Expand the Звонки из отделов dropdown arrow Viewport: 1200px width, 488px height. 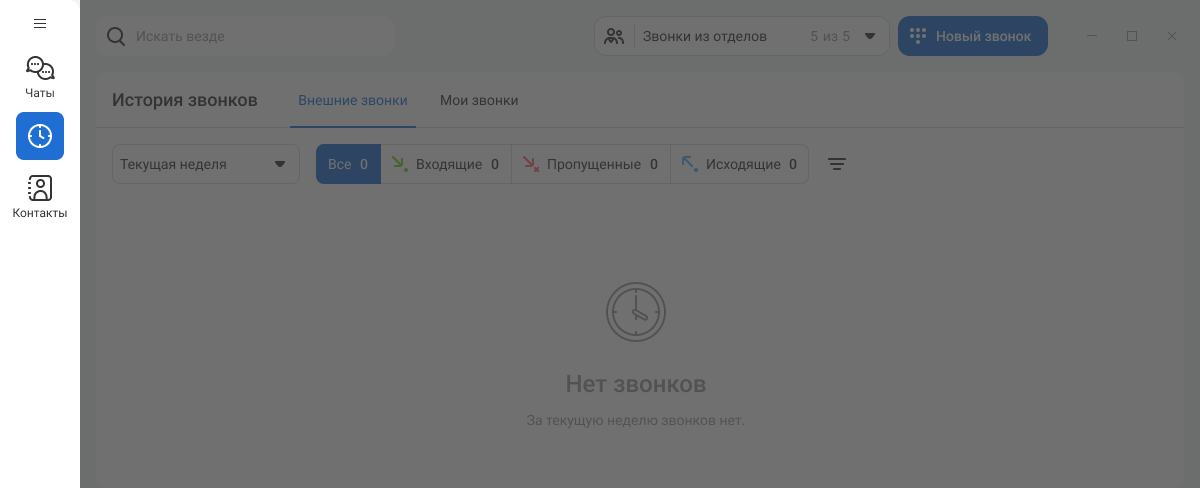(x=870, y=36)
